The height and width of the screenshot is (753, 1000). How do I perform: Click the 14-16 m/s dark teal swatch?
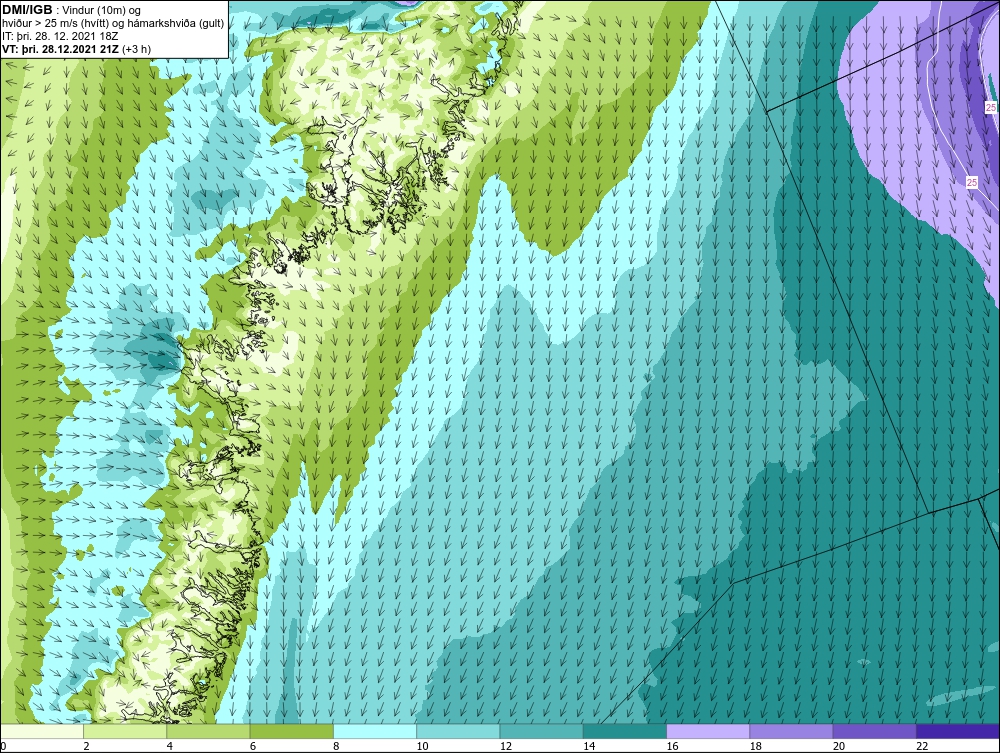(x=624, y=731)
